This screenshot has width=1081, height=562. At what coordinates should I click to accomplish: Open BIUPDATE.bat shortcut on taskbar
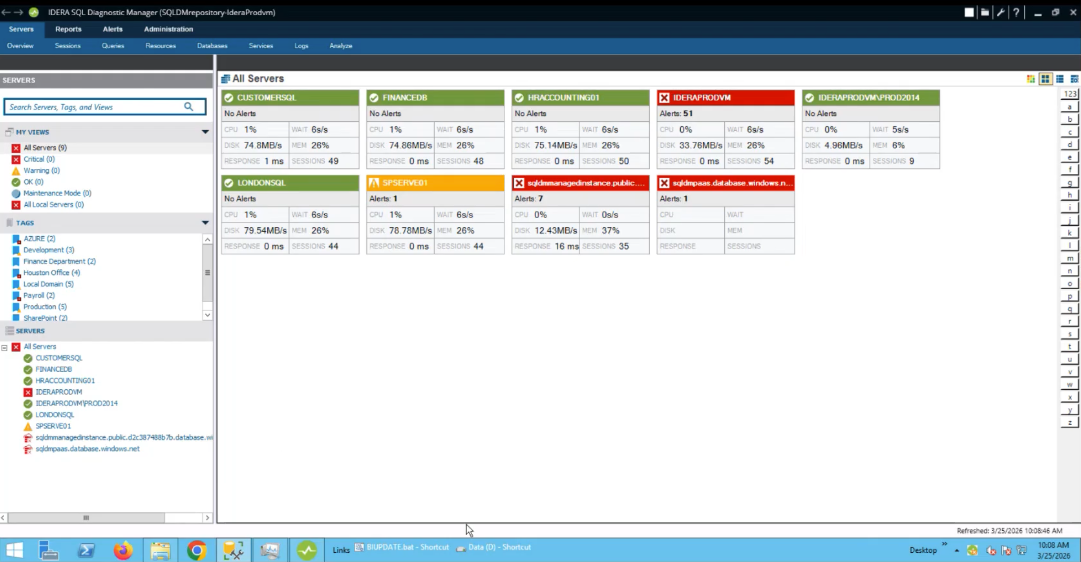pyautogui.click(x=402, y=548)
